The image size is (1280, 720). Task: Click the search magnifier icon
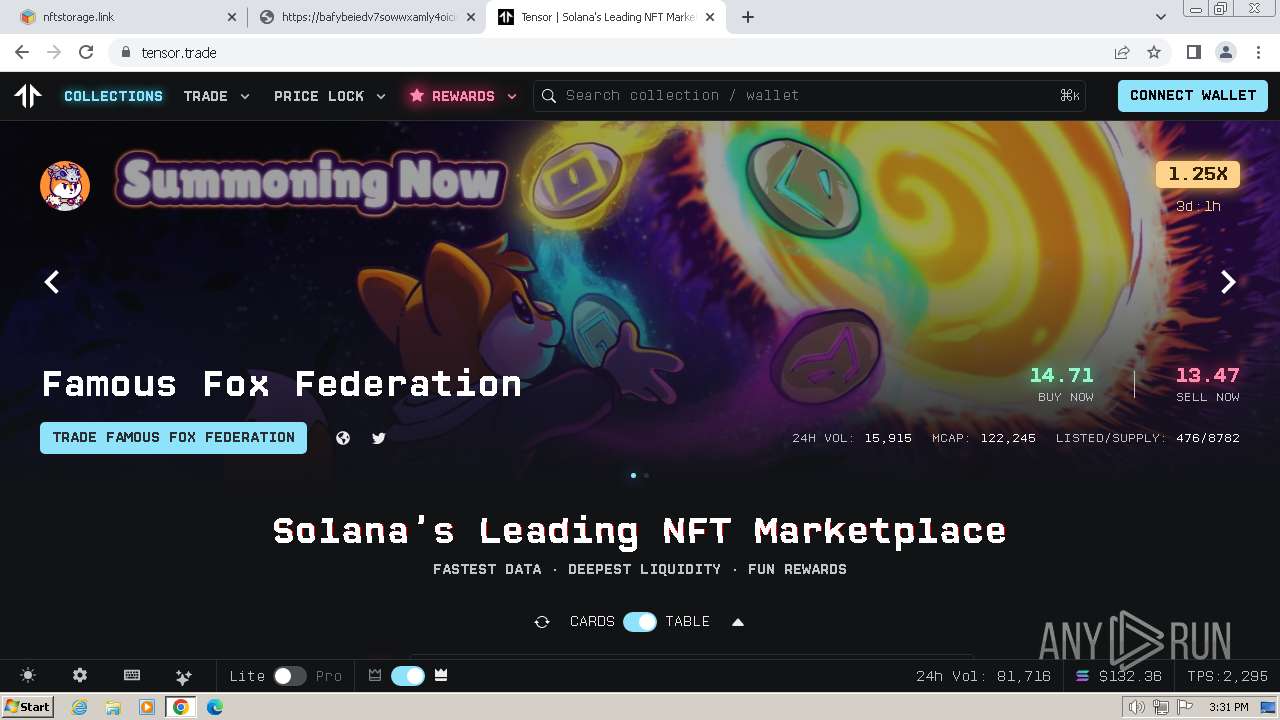tap(549, 96)
